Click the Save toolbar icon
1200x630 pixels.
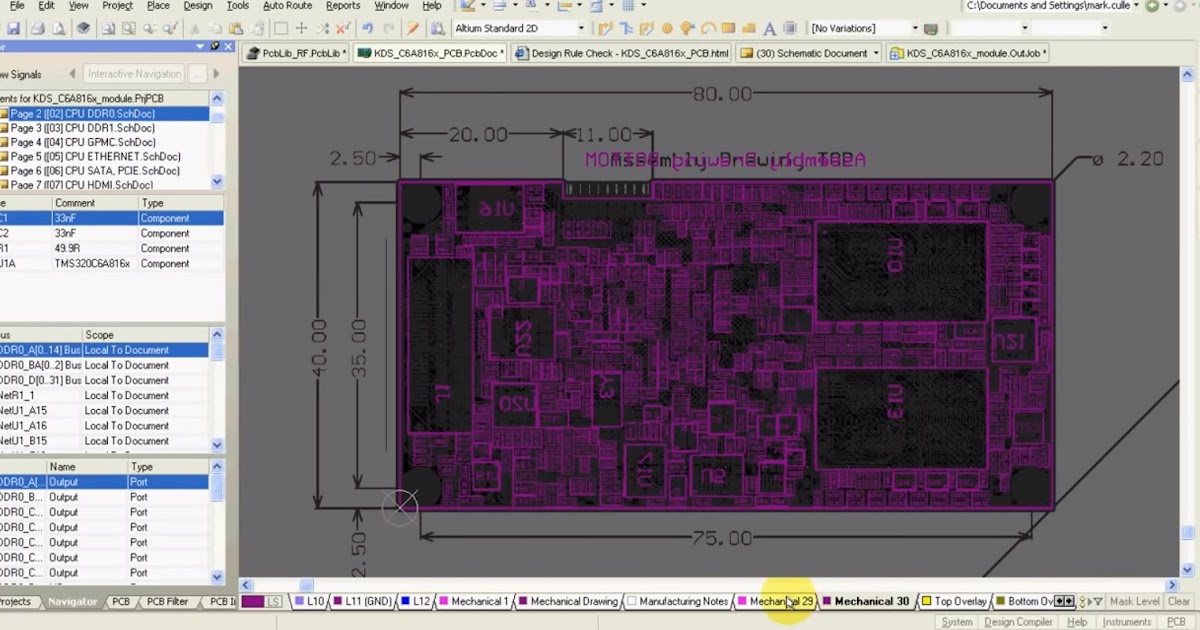[x=14, y=27]
